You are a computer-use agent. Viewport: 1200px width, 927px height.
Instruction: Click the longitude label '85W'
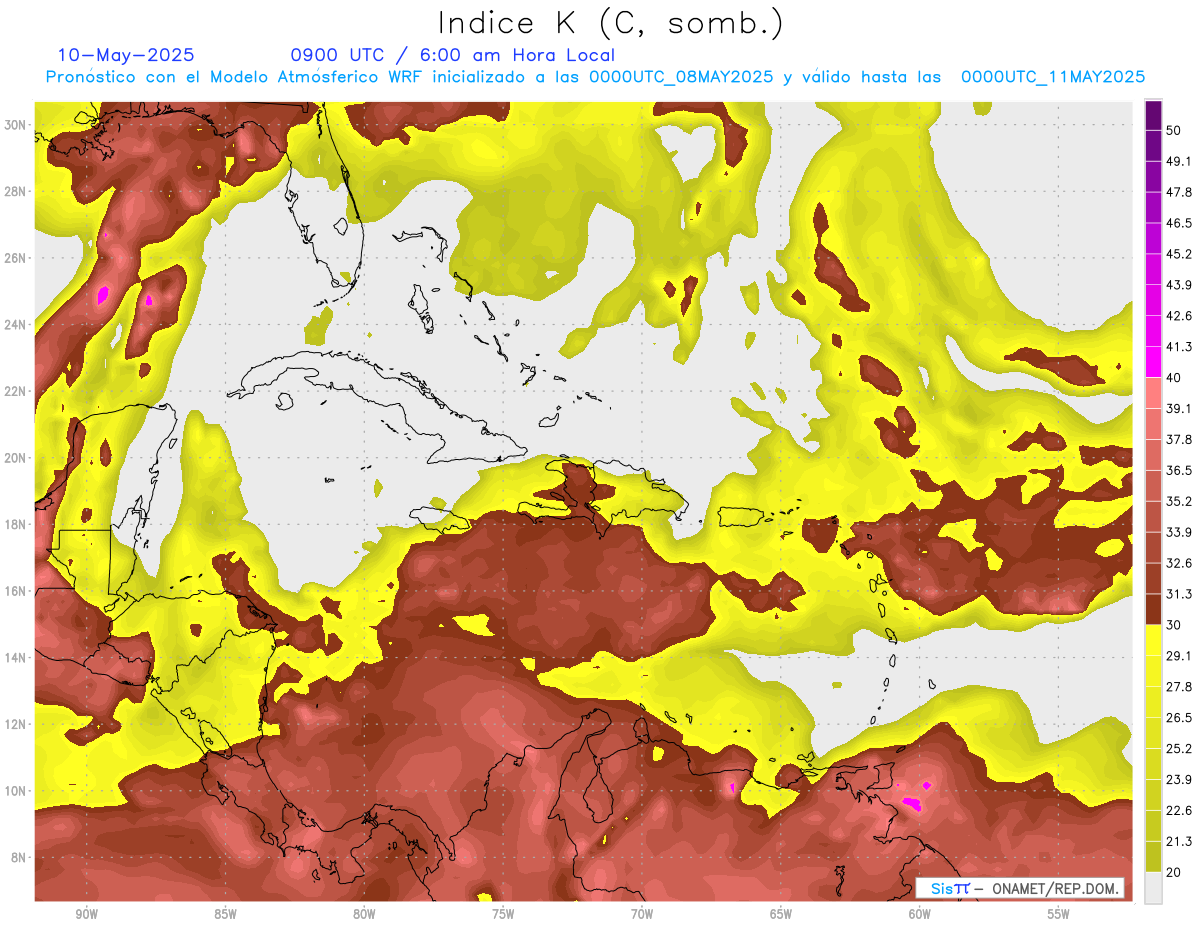coord(225,915)
